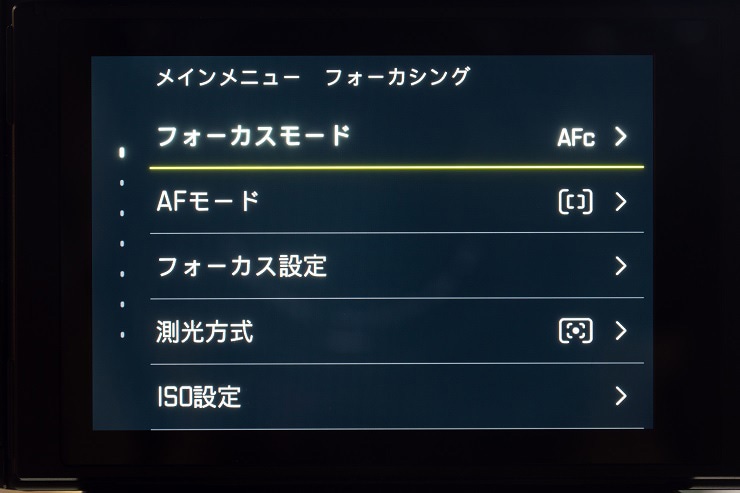This screenshot has height=493, width=740.
Task: Open ISO設定 via its chevron
Action: point(621,396)
